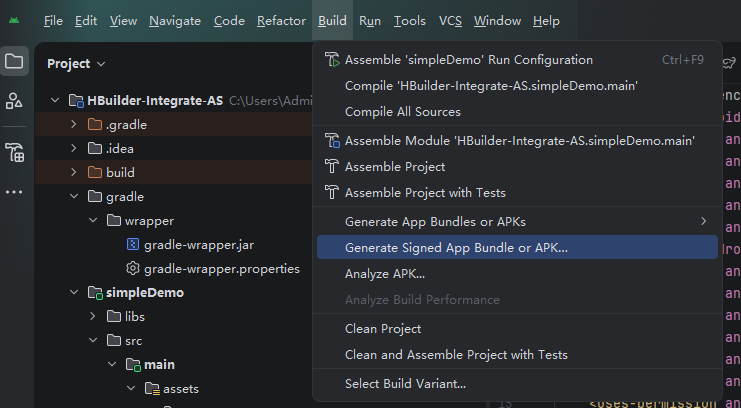Close the open Build menu
This screenshot has height=408, width=741.
(332, 21)
